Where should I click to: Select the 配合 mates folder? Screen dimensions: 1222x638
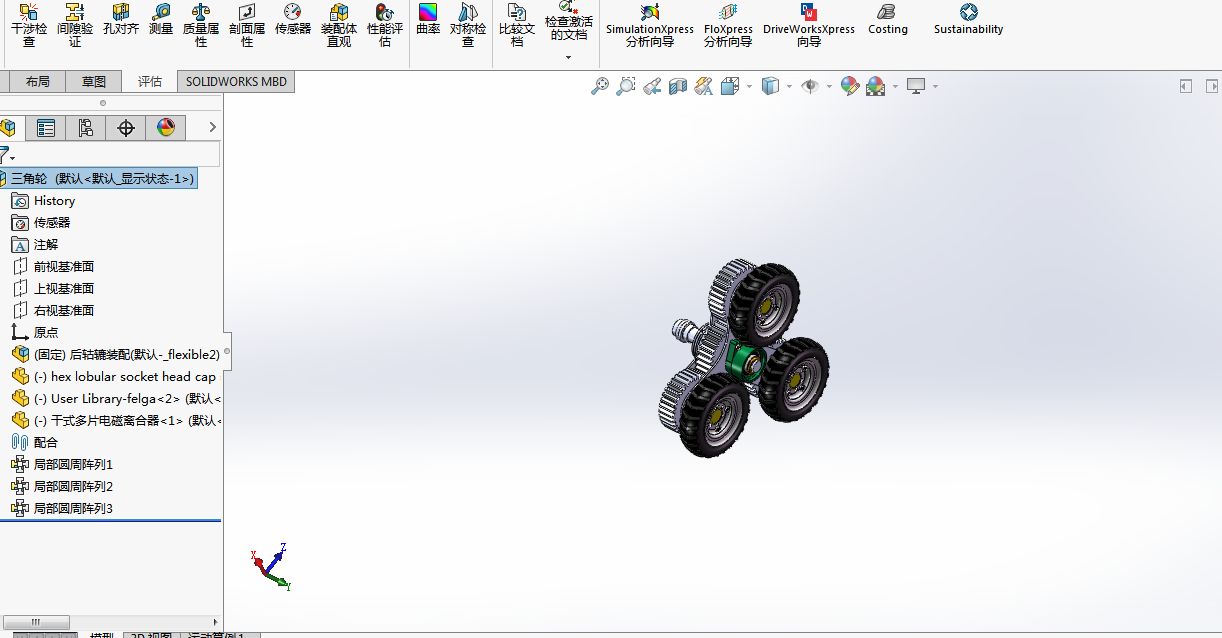click(35, 443)
